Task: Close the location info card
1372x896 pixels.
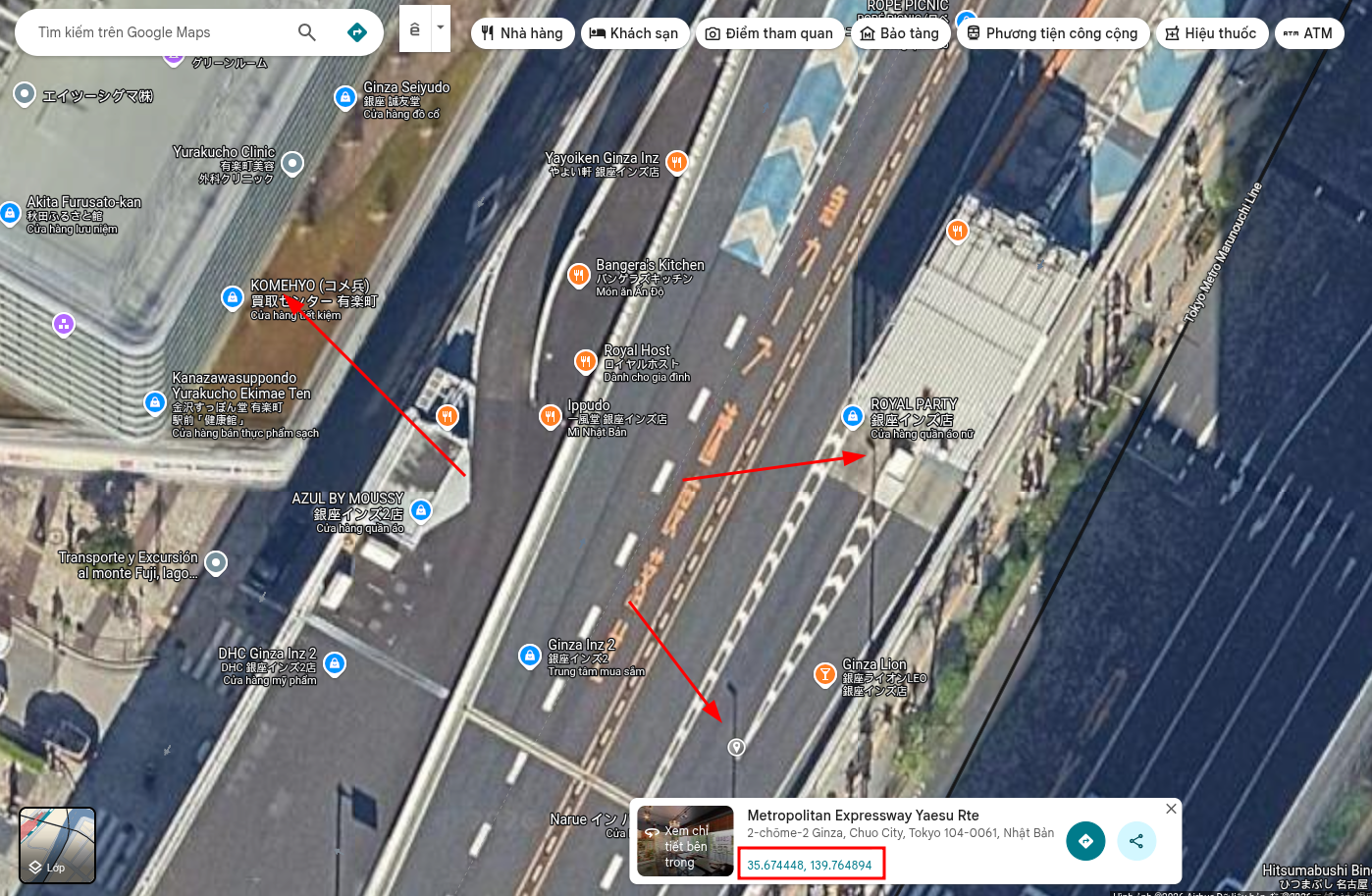Action: point(1171,809)
